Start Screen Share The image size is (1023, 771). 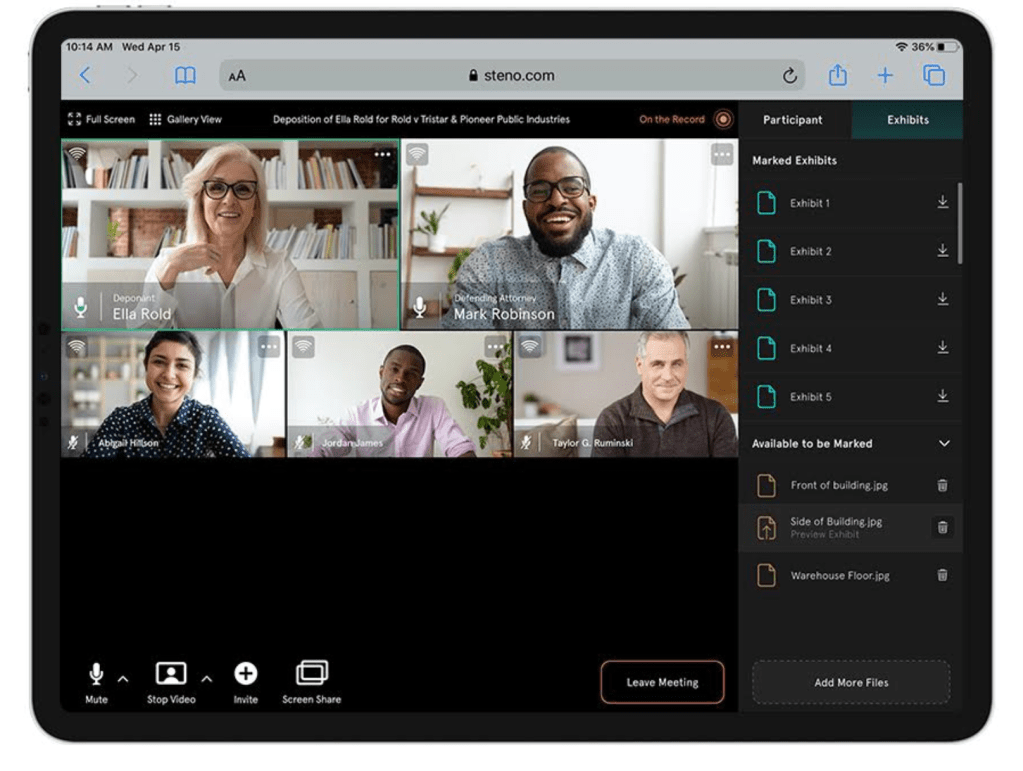[311, 683]
